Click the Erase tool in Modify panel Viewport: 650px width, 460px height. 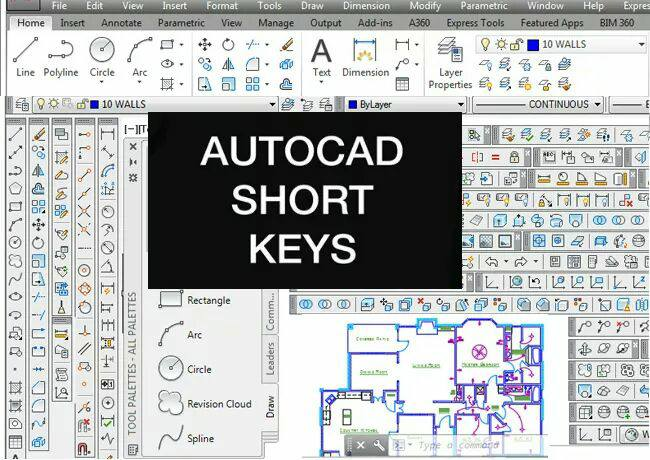pos(286,44)
